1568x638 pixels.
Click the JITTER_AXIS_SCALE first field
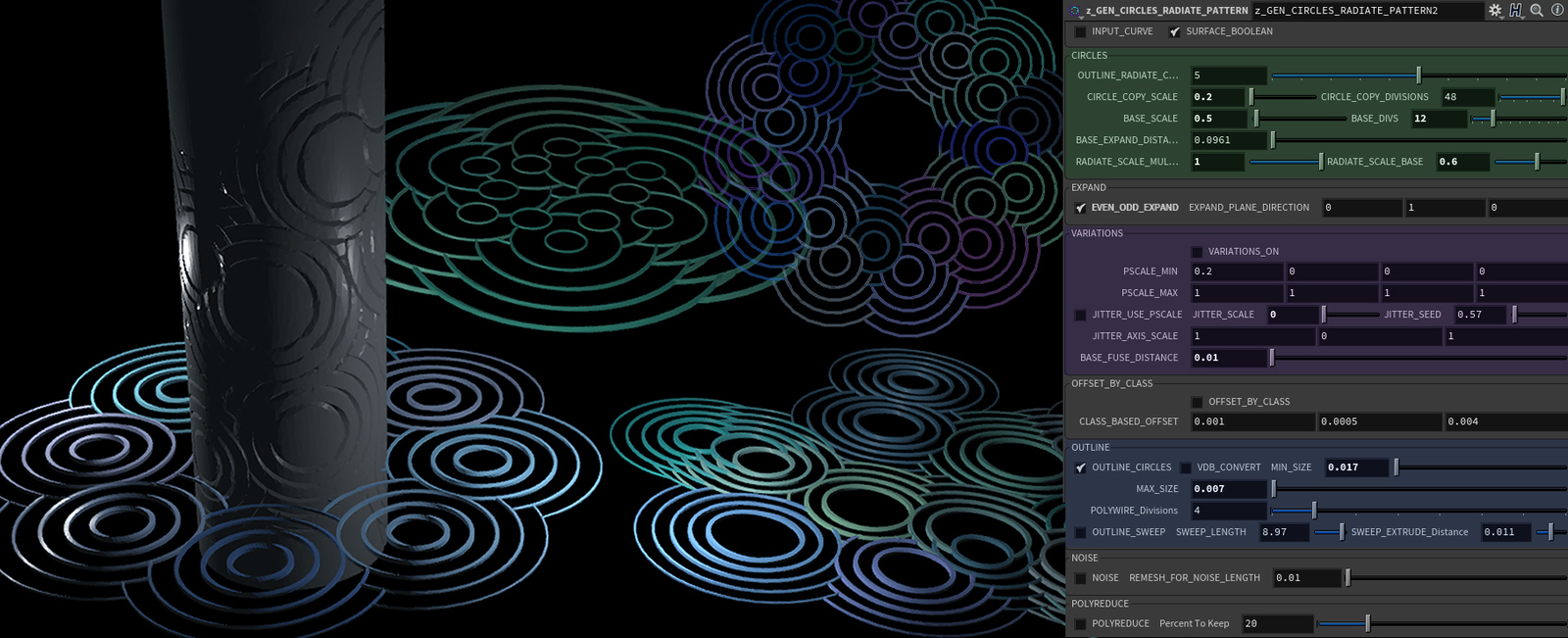(1252, 336)
